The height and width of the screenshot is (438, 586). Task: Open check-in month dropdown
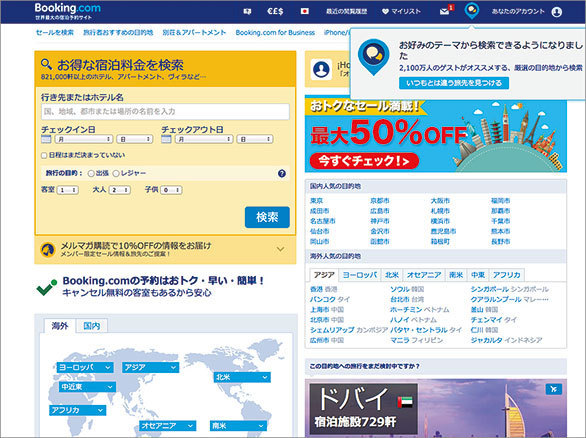[84, 139]
